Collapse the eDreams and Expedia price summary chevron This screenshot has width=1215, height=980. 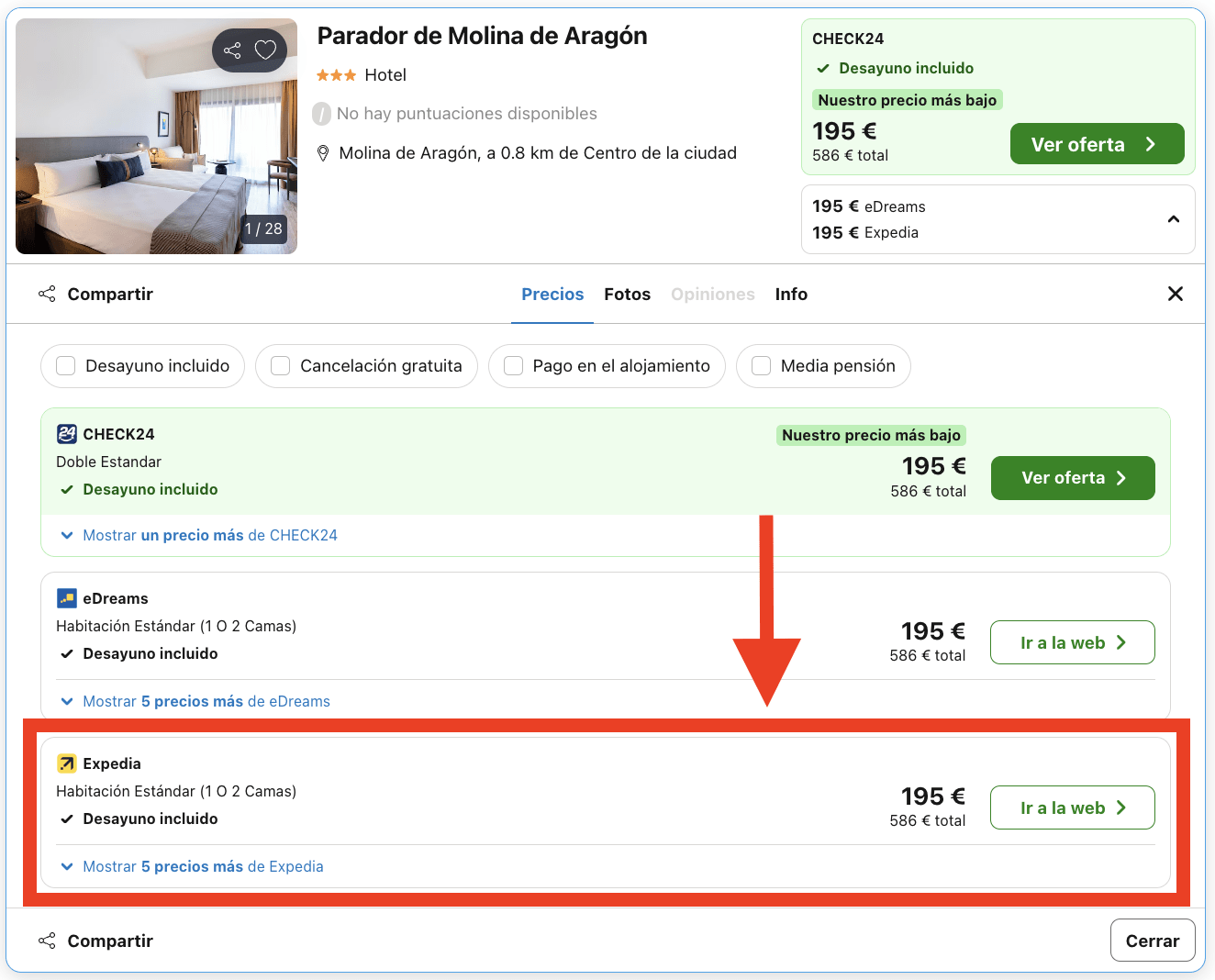tap(1173, 219)
